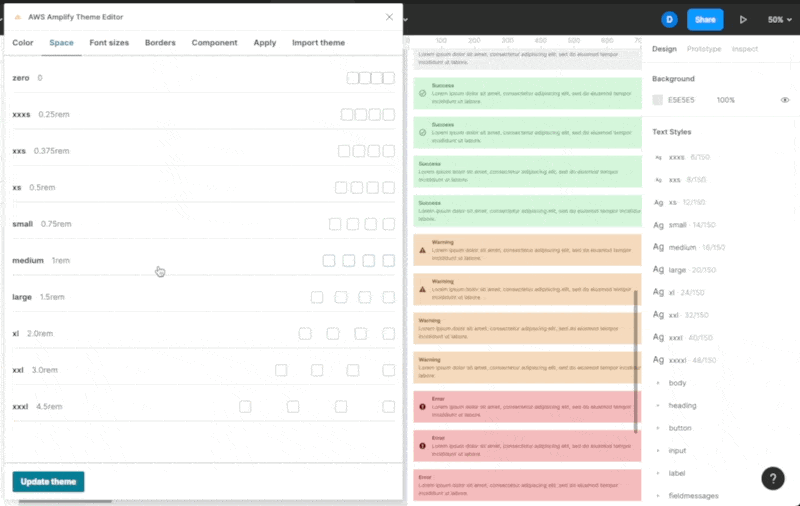The width and height of the screenshot is (800, 506).
Task: Click the zero space value 0
Action: coord(40,78)
